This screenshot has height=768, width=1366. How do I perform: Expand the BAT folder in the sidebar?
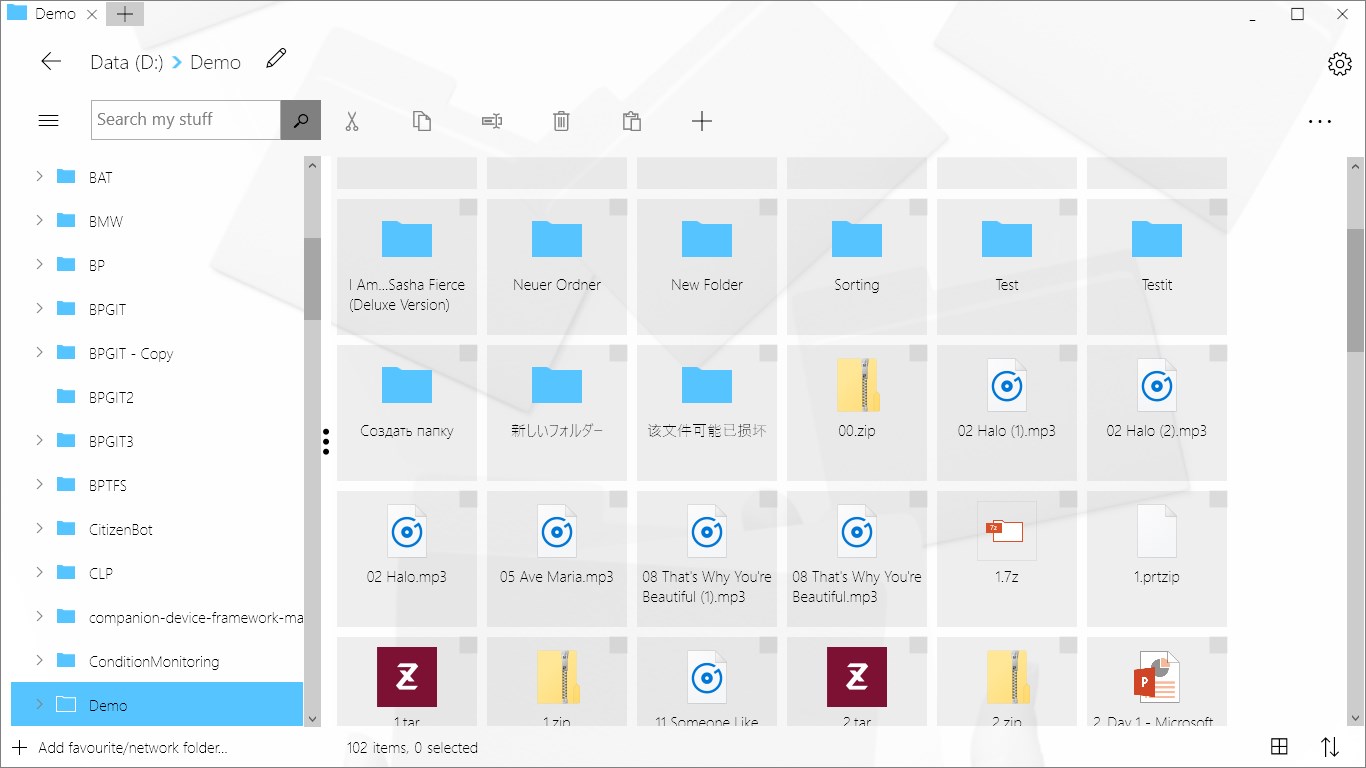tap(40, 177)
